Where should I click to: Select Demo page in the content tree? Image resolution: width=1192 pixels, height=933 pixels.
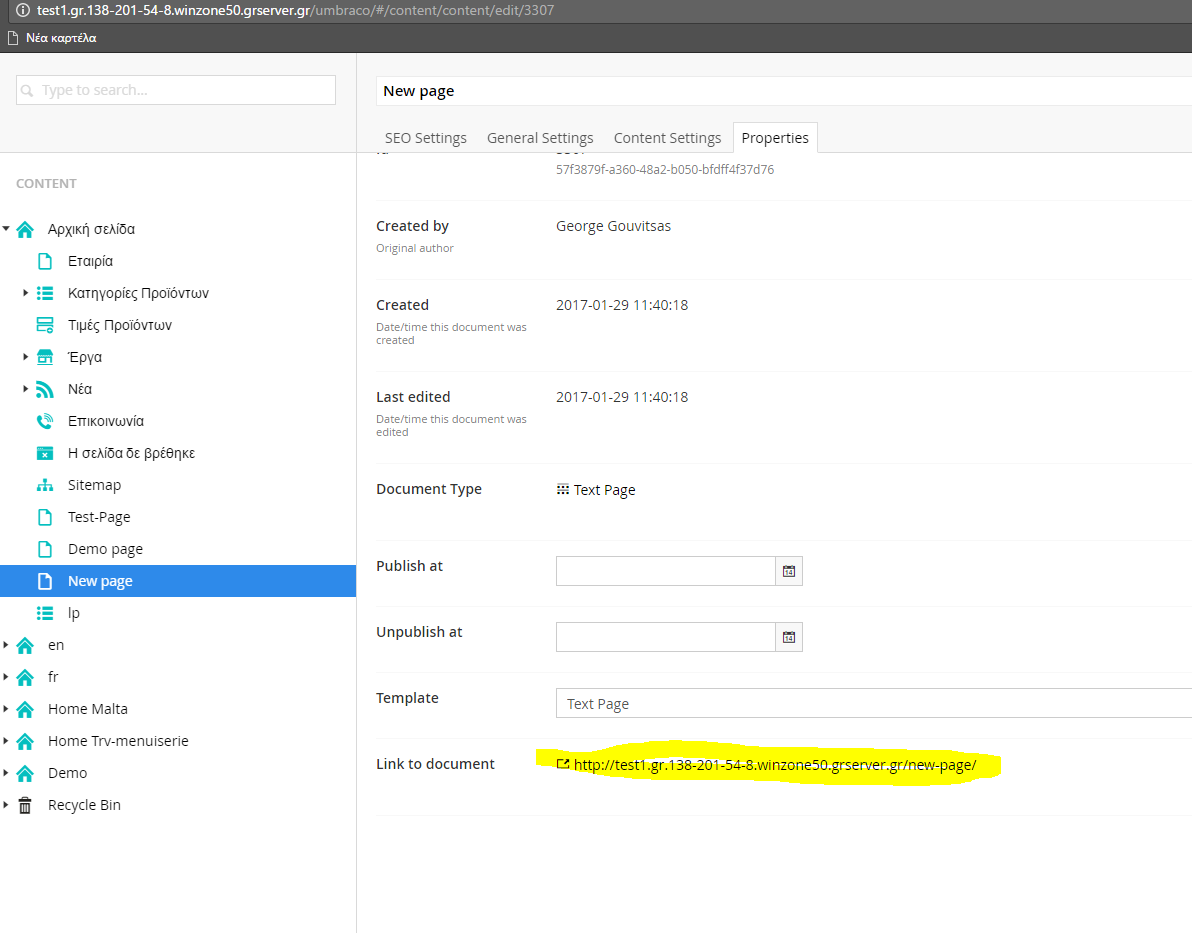(x=105, y=549)
